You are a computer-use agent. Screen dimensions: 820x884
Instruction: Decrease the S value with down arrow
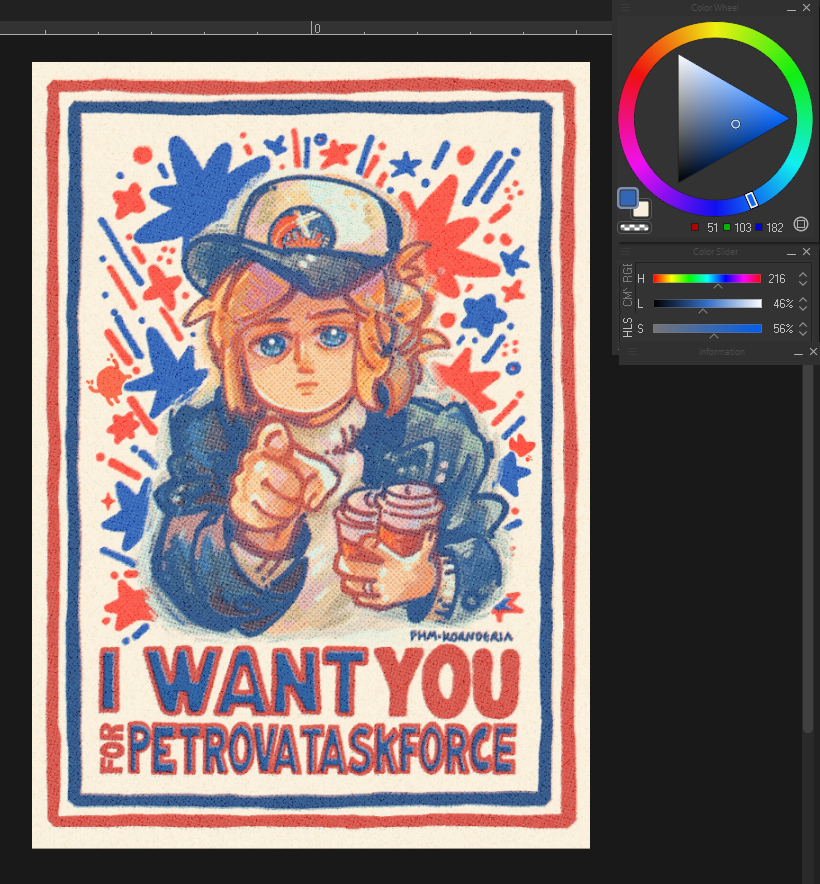point(803,333)
